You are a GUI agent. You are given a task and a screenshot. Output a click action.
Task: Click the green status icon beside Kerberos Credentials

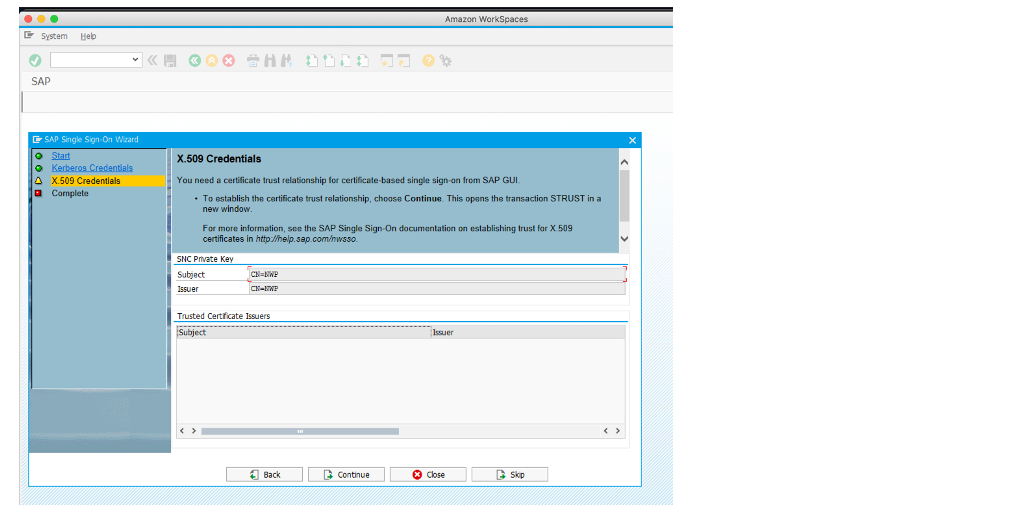(x=39, y=168)
